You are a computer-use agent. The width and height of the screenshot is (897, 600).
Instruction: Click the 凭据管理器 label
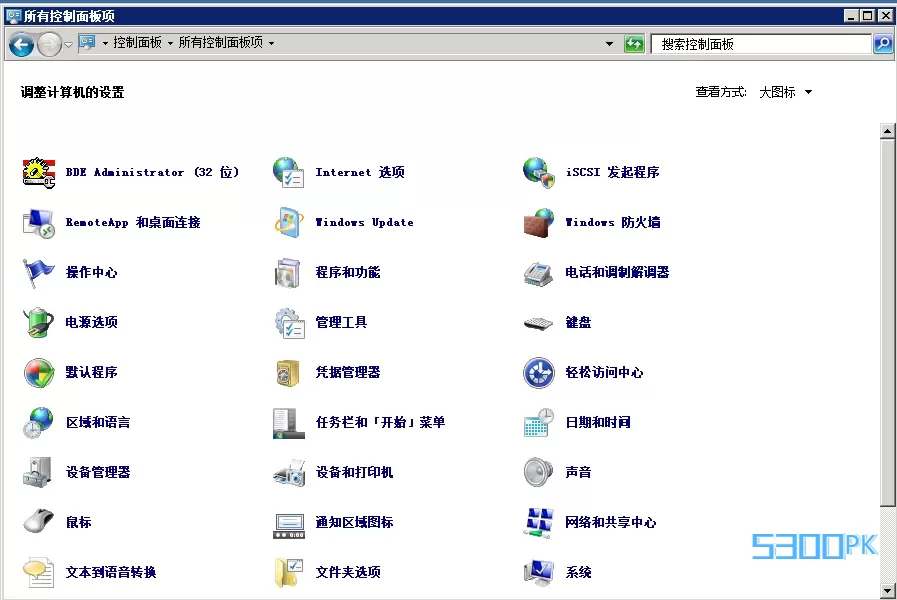pyautogui.click(x=348, y=372)
